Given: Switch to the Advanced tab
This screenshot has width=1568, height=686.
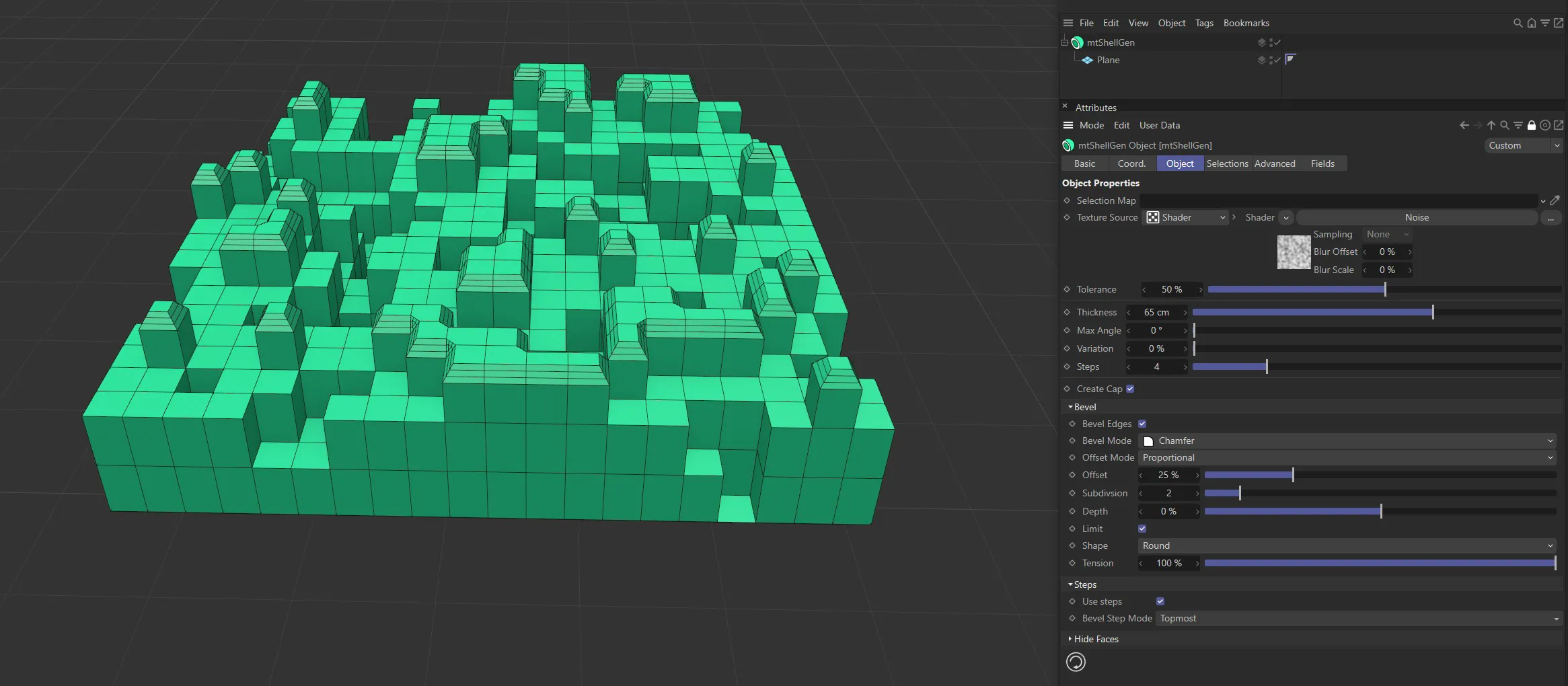Looking at the screenshot, I should pyautogui.click(x=1274, y=163).
